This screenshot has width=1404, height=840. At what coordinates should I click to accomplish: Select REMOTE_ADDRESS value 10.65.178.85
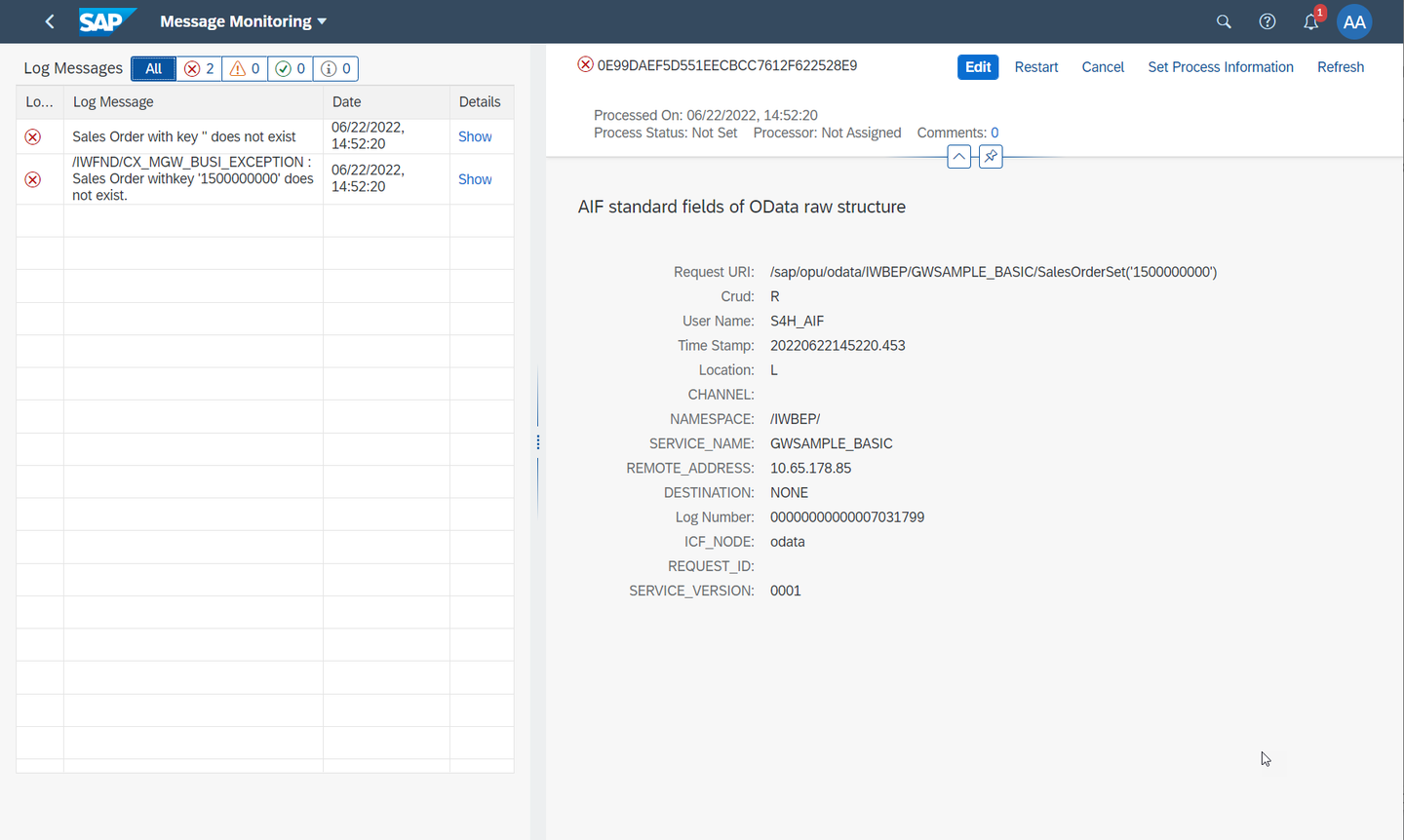click(x=810, y=468)
